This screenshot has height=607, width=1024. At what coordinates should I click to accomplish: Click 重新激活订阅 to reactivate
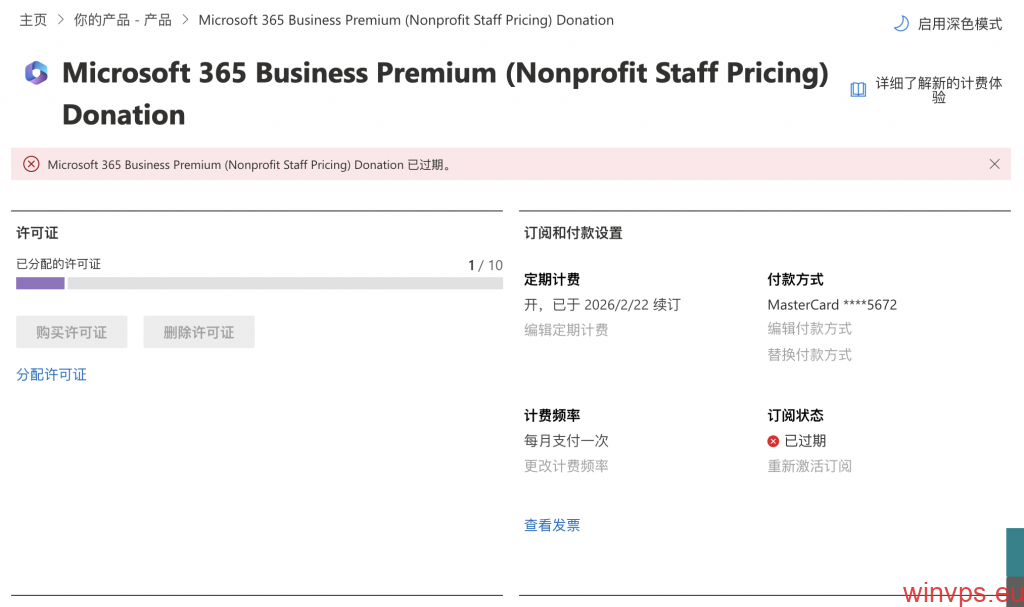pyautogui.click(x=809, y=466)
